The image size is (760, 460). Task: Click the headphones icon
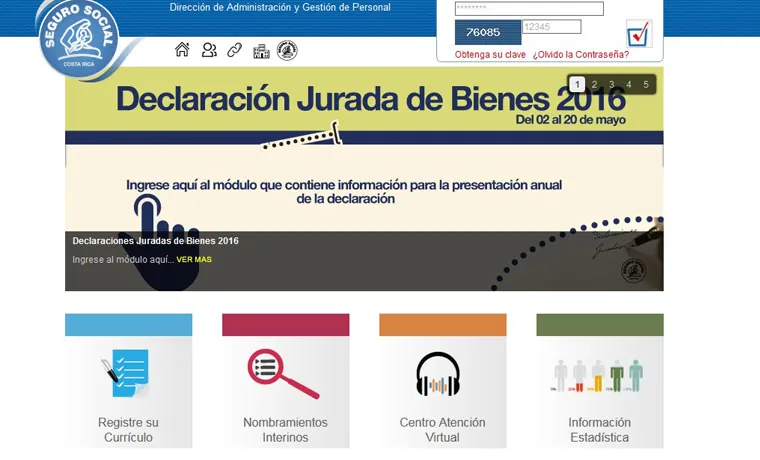438,374
